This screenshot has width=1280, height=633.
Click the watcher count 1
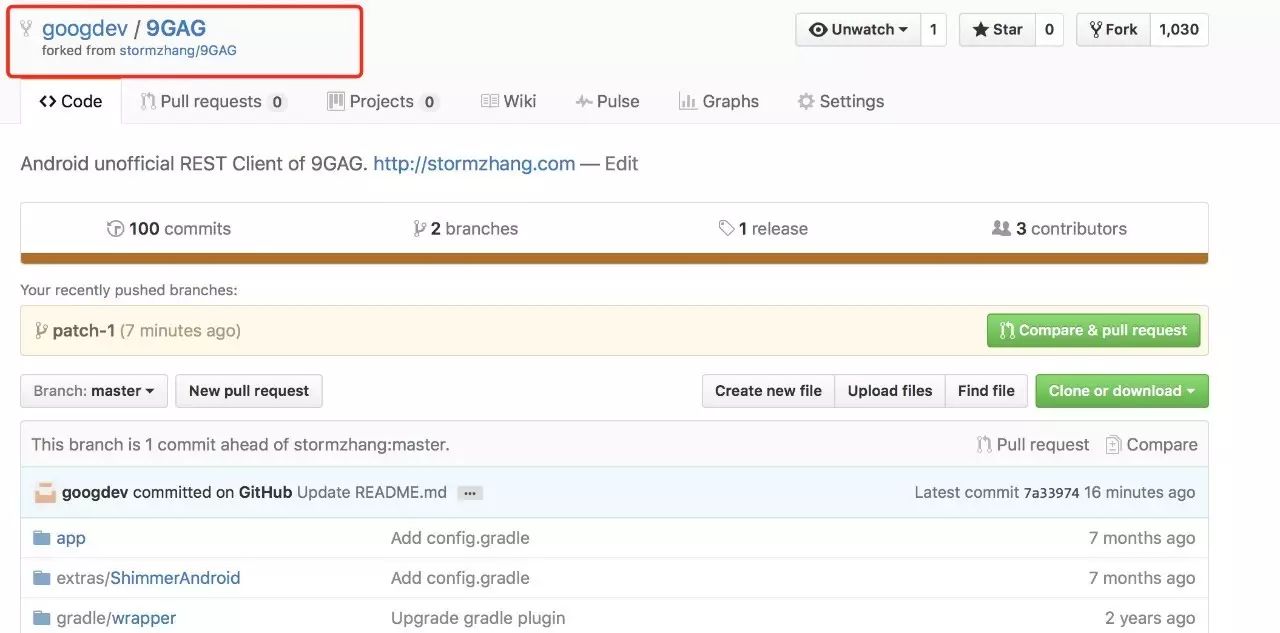click(x=933, y=29)
